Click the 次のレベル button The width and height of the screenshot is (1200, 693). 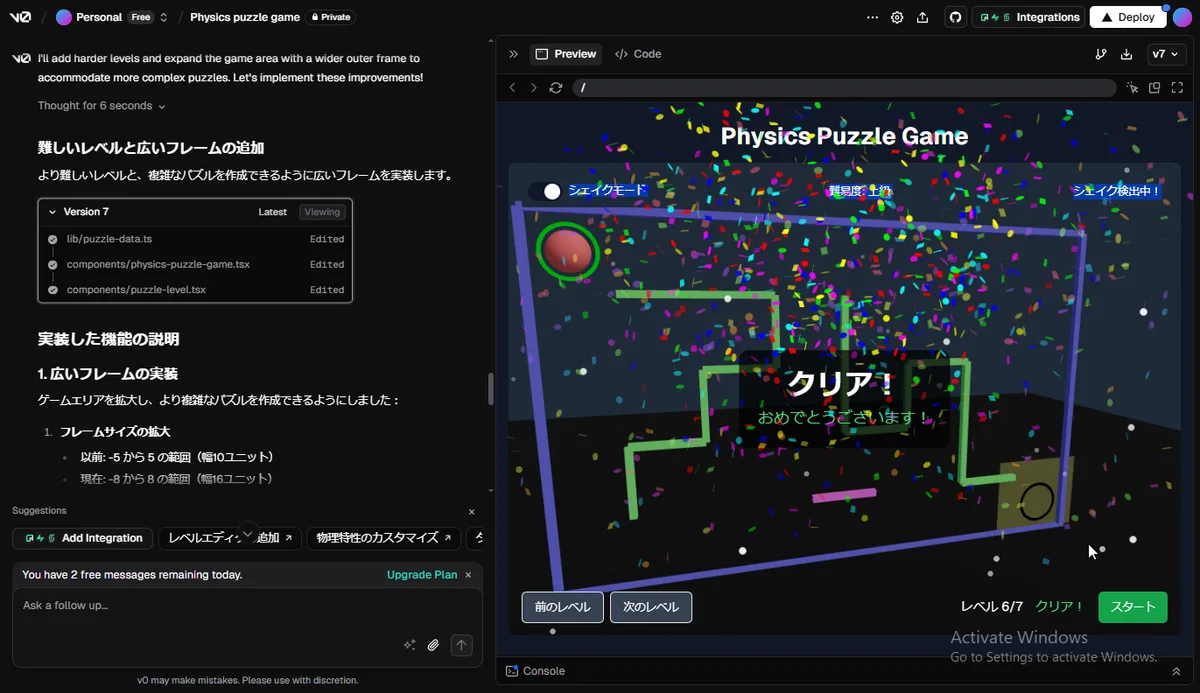650,607
